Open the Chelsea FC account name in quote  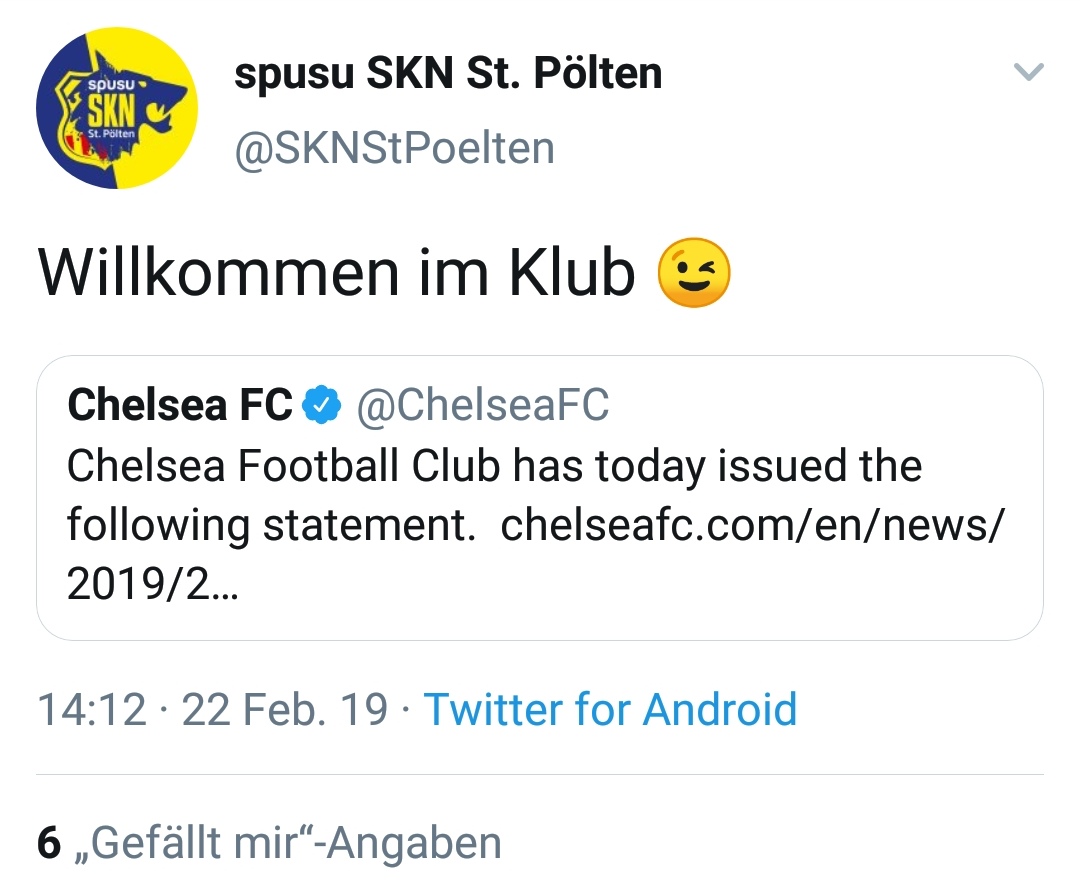pyautogui.click(x=180, y=404)
